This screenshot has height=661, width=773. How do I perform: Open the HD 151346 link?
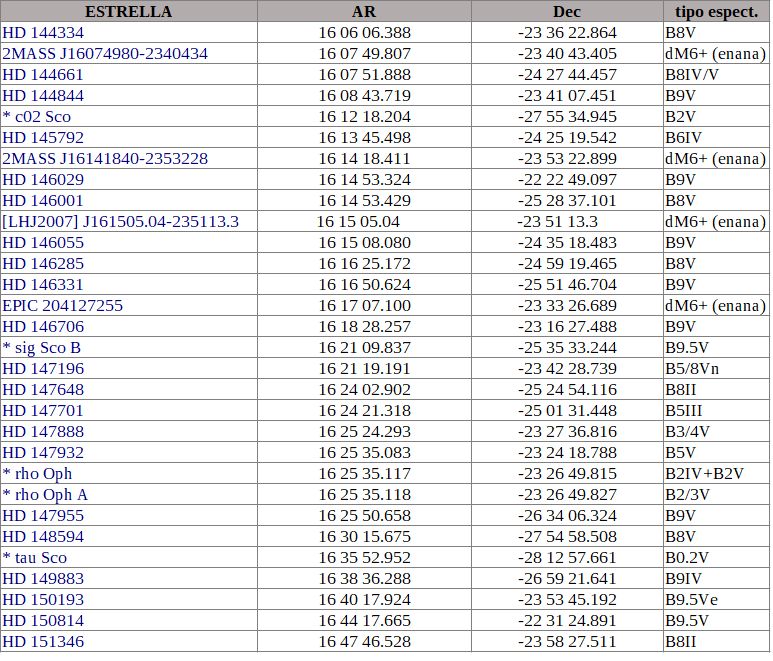pyautogui.click(x=43, y=641)
